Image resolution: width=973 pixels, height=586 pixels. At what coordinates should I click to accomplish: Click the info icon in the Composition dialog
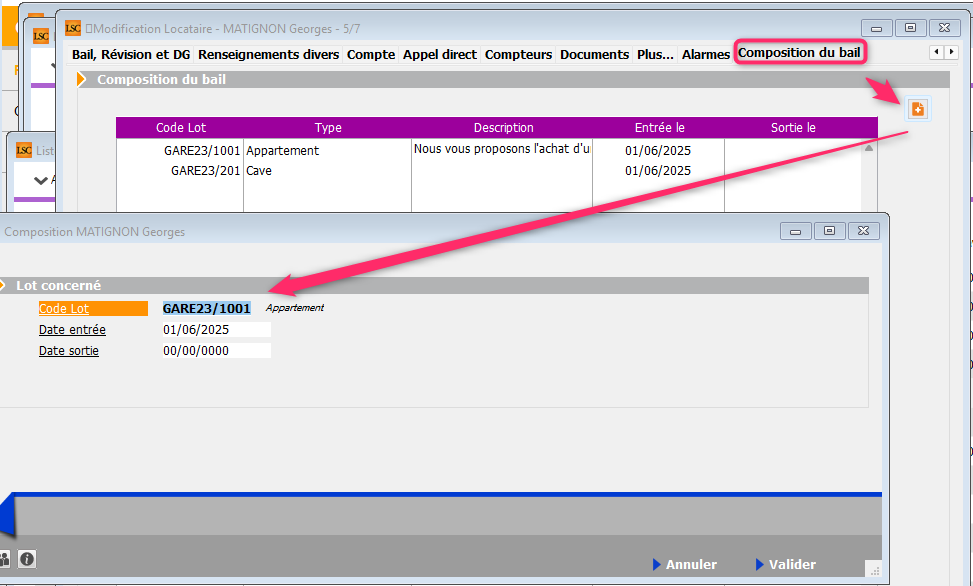27,559
